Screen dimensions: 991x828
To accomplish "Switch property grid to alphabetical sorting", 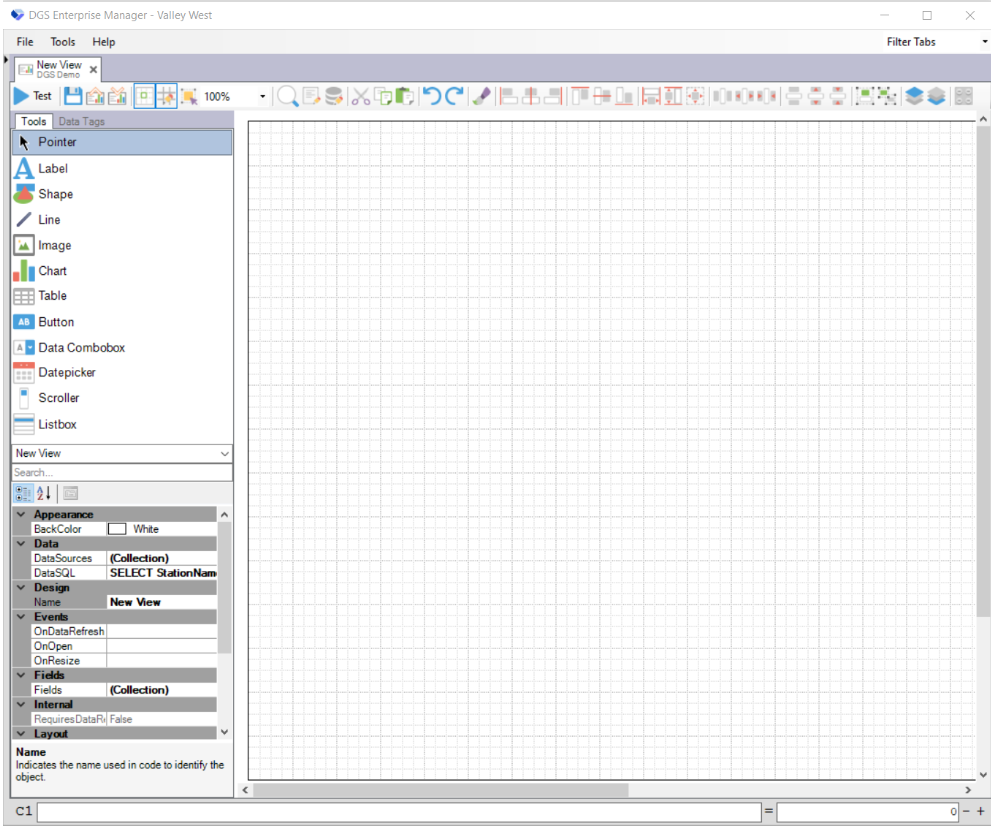I will 41,492.
